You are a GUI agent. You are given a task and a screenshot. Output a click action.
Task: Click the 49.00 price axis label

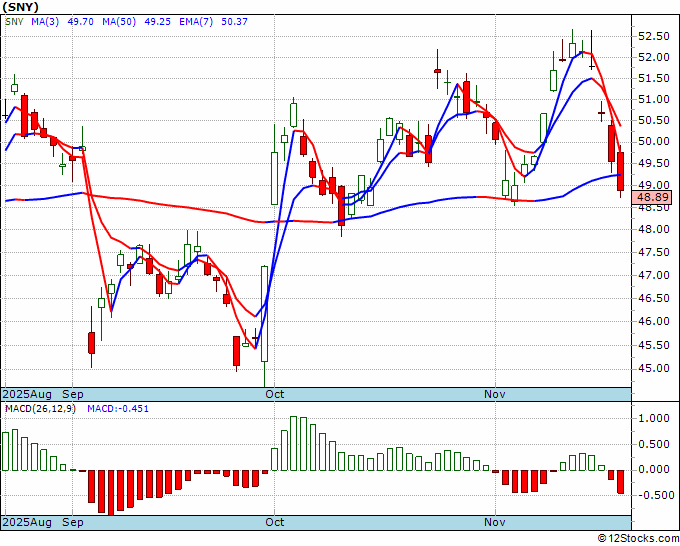point(654,185)
